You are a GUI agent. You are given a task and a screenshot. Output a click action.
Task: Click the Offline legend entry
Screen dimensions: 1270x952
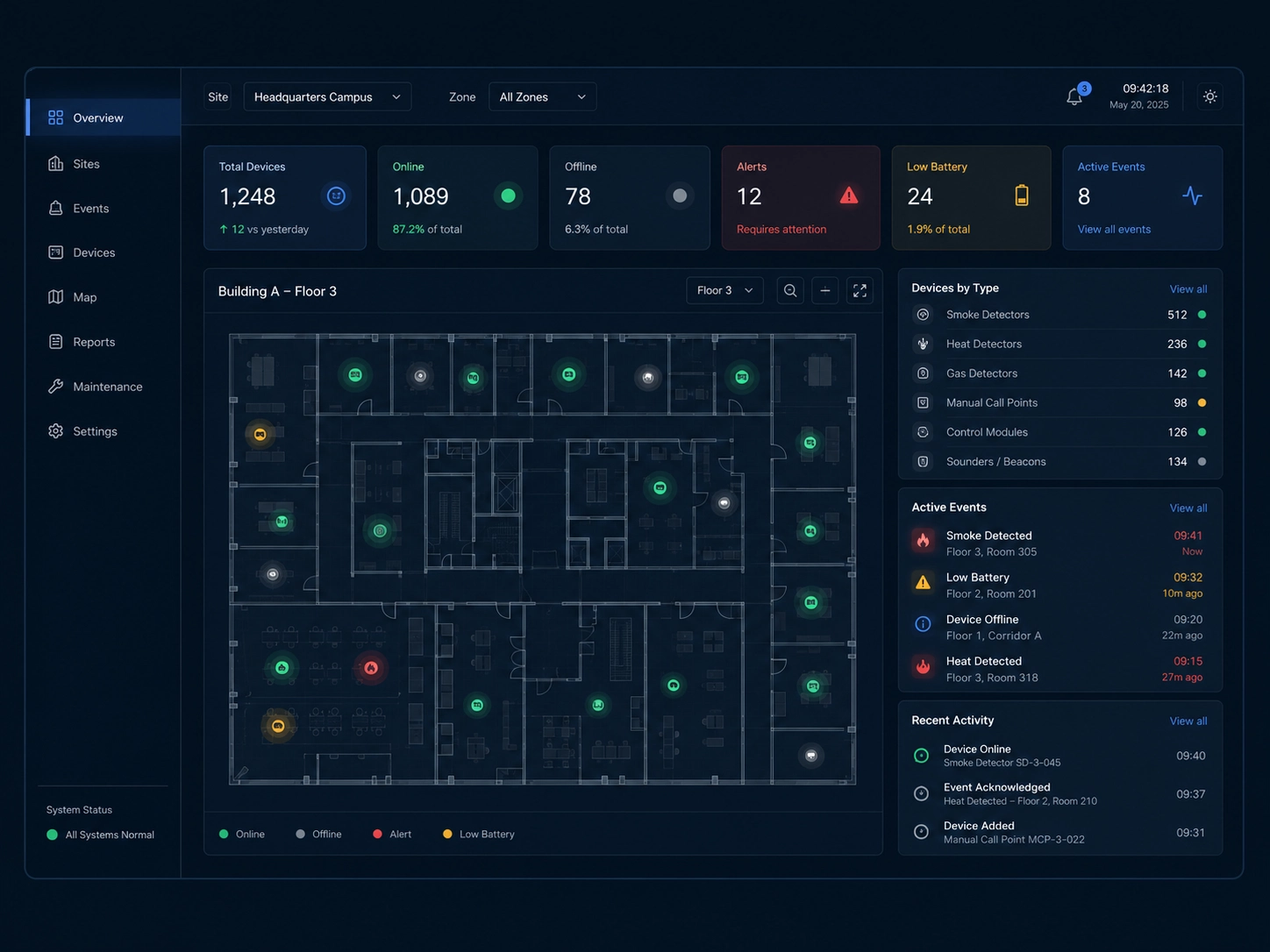[319, 835]
